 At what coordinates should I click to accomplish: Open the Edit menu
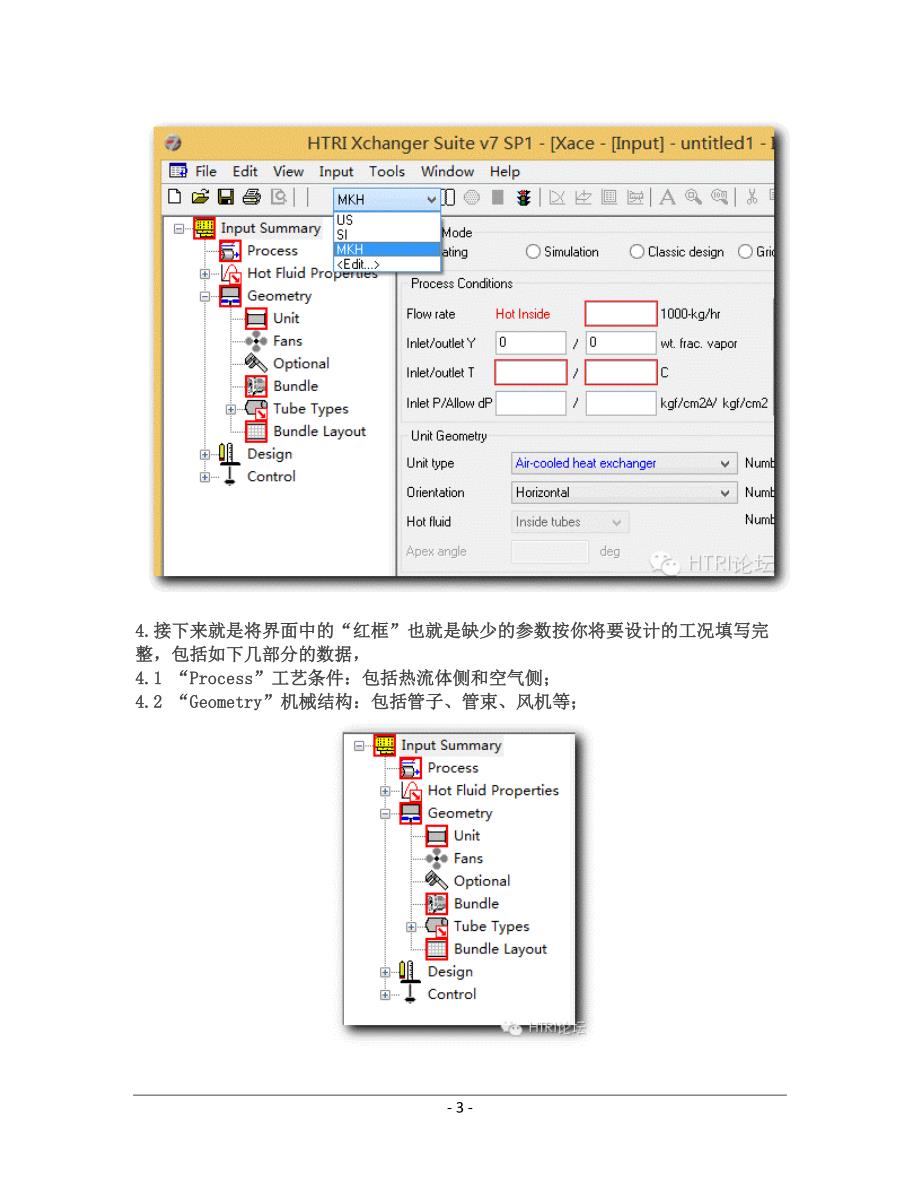pos(245,172)
